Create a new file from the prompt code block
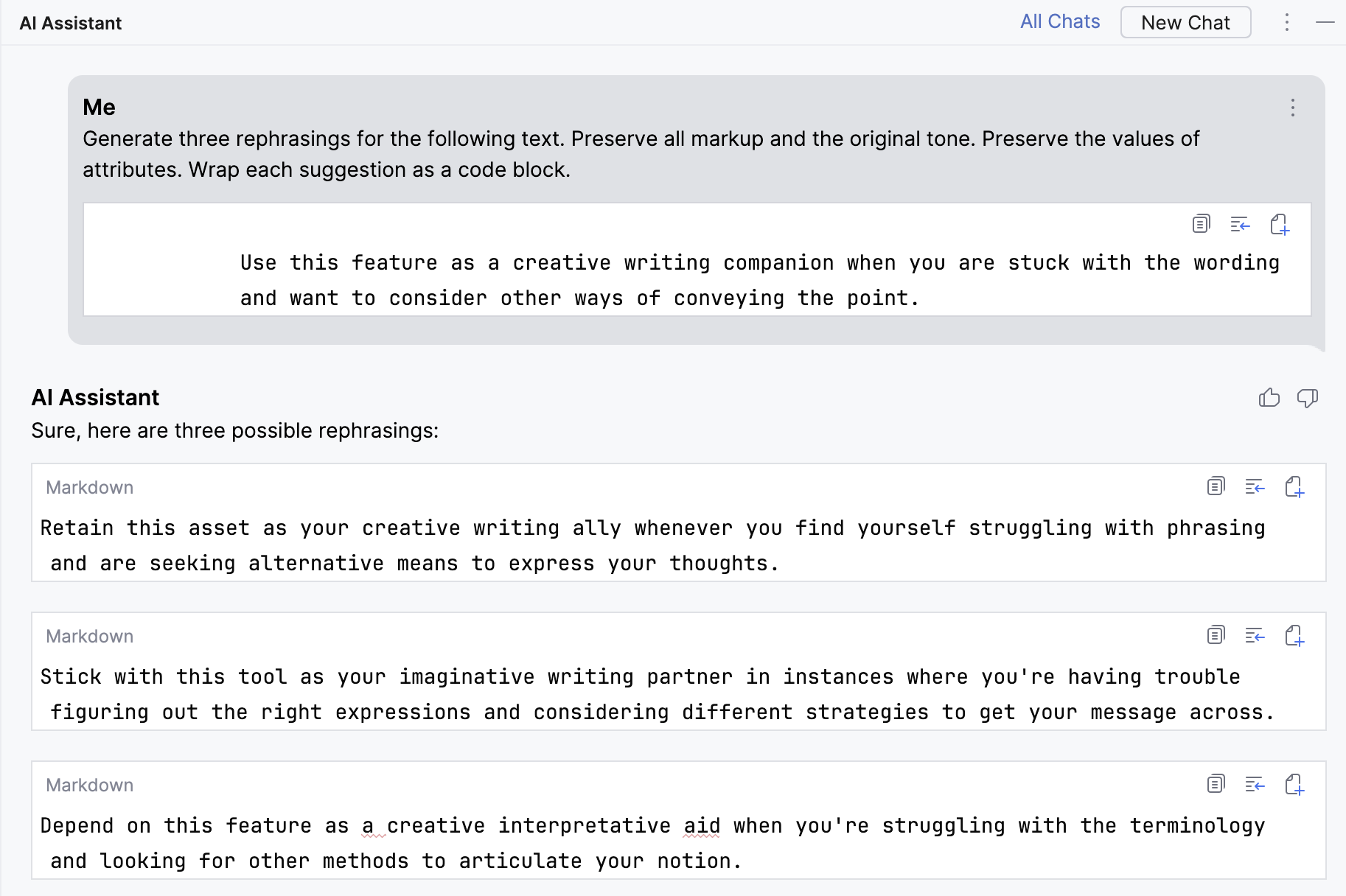Screen dimensions: 1346x896 pyautogui.click(x=1280, y=225)
